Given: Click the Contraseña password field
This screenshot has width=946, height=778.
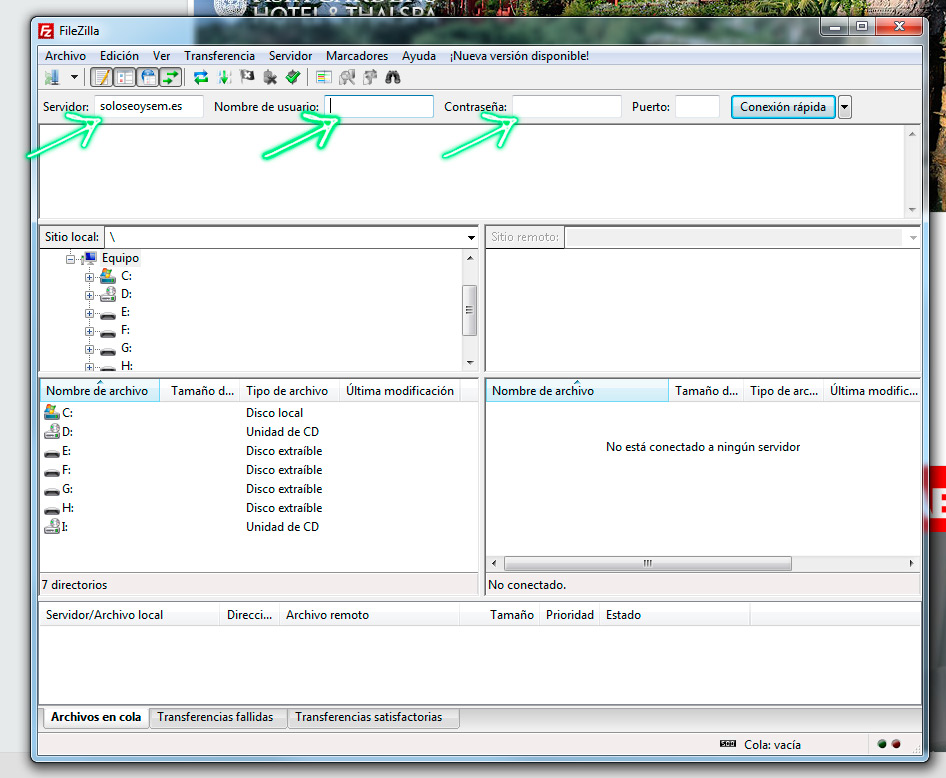Looking at the screenshot, I should point(566,107).
